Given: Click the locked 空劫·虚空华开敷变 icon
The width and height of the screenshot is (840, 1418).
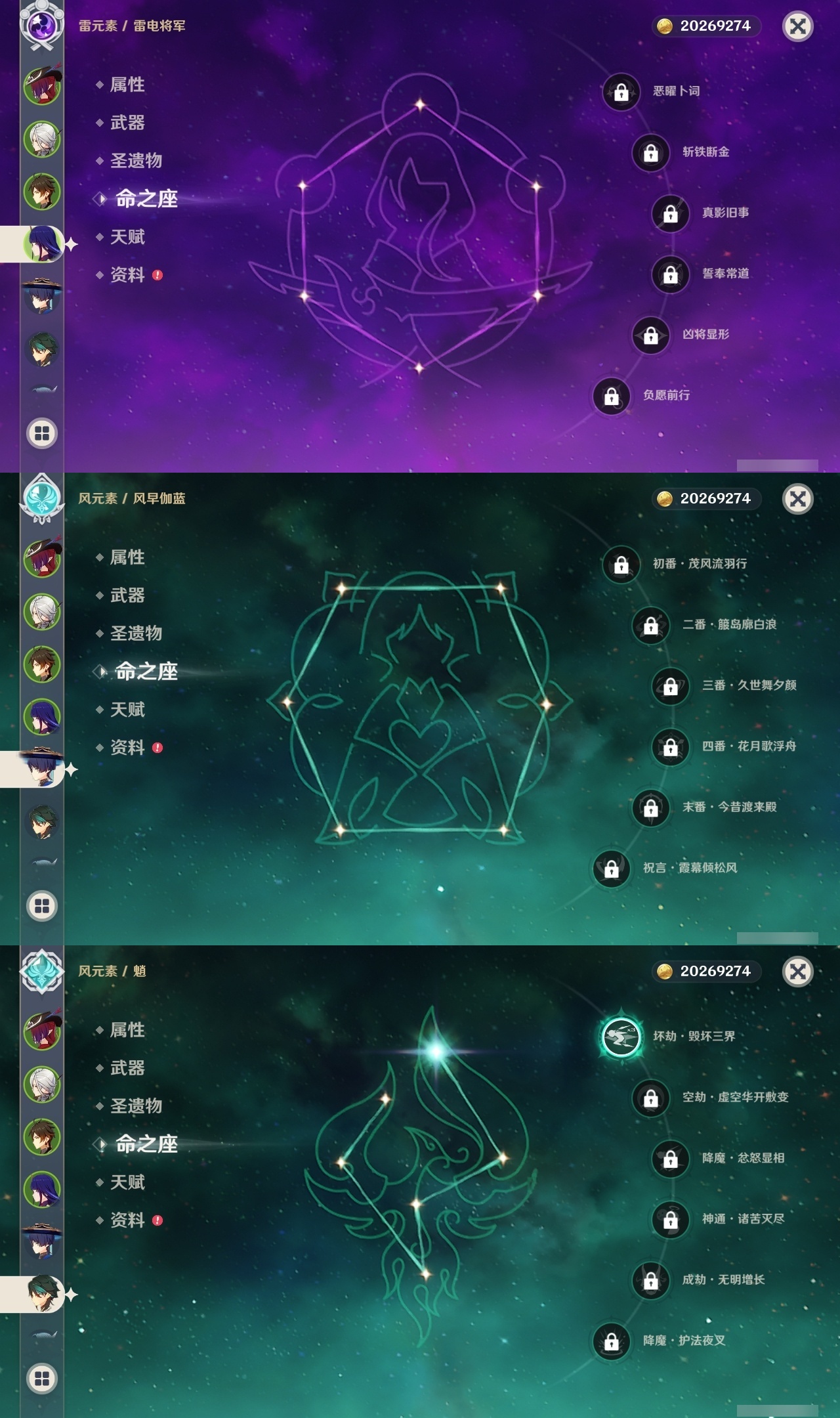Looking at the screenshot, I should [650, 1098].
